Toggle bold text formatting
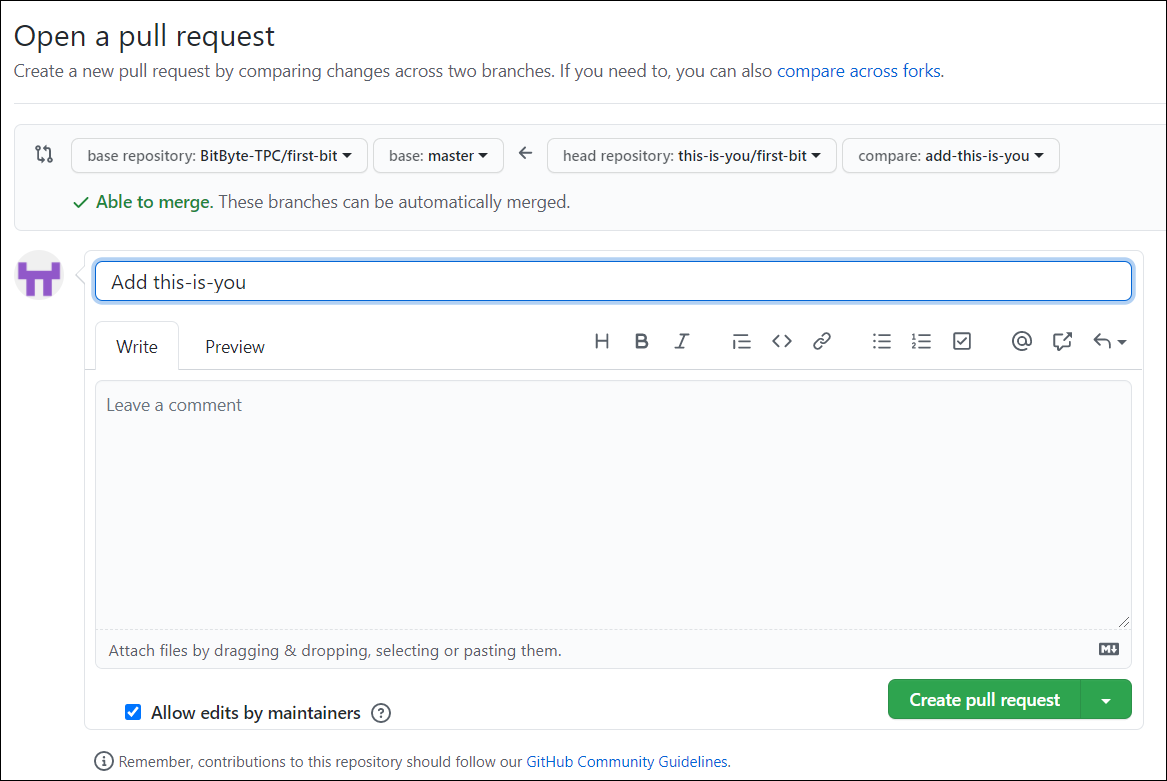The width and height of the screenshot is (1167, 781). coord(641,341)
